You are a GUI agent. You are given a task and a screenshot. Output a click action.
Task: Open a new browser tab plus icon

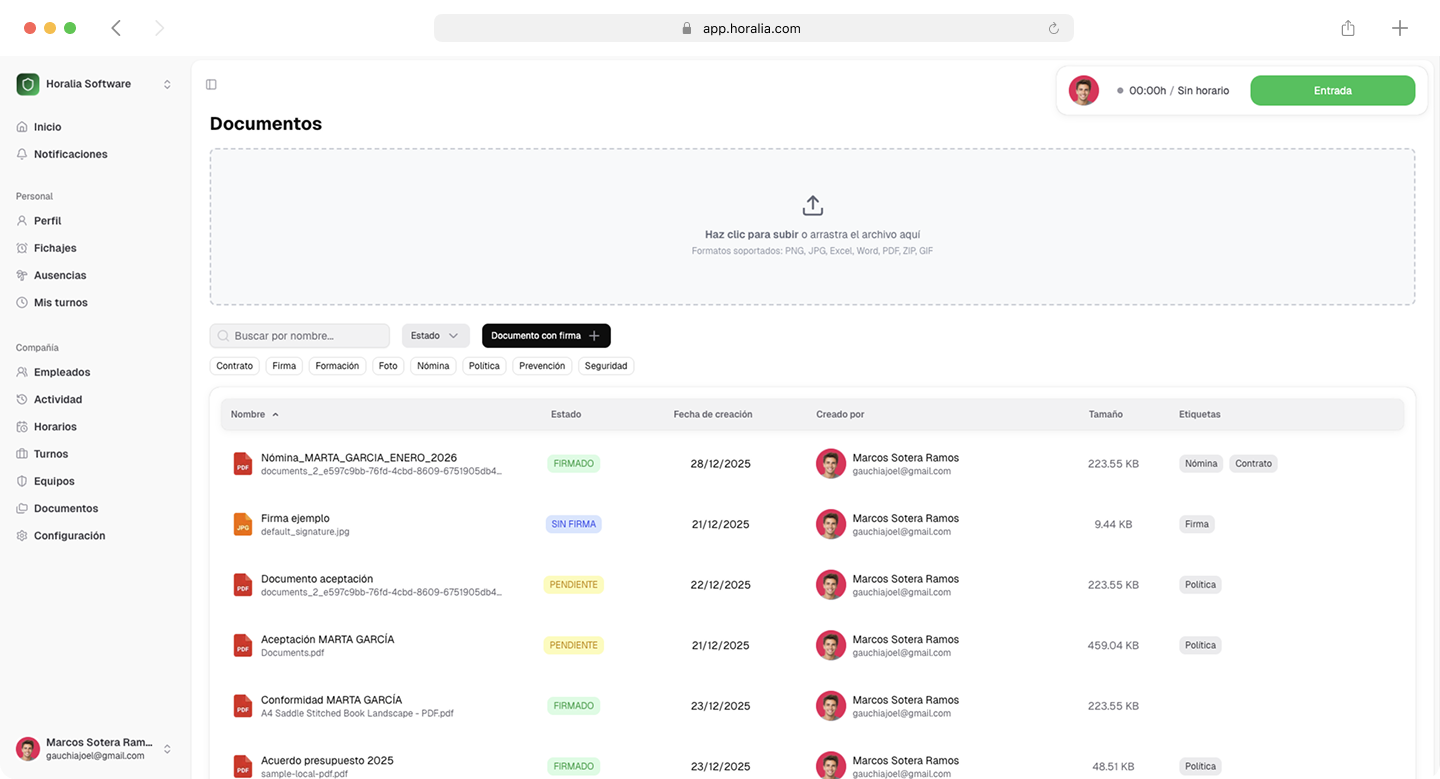coord(1400,28)
